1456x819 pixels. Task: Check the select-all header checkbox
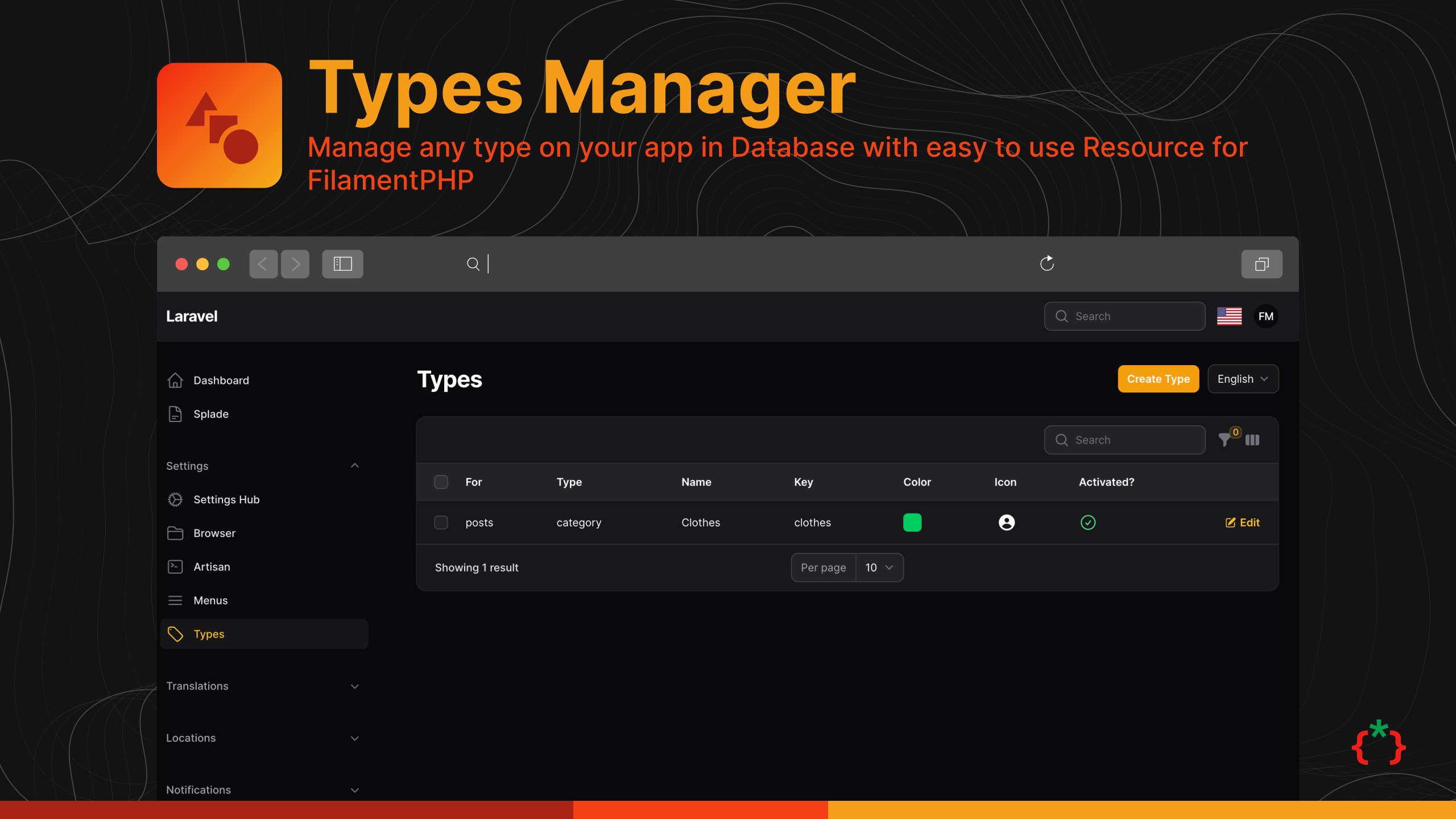pyautogui.click(x=441, y=482)
